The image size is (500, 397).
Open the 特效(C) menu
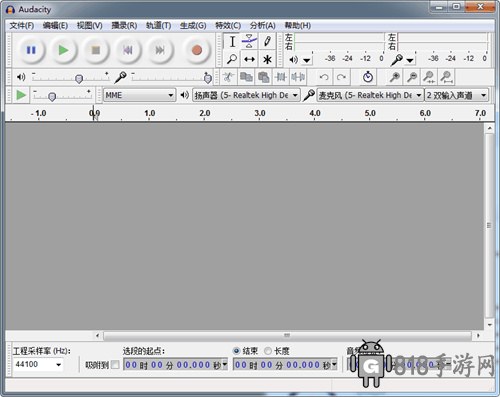[228, 25]
